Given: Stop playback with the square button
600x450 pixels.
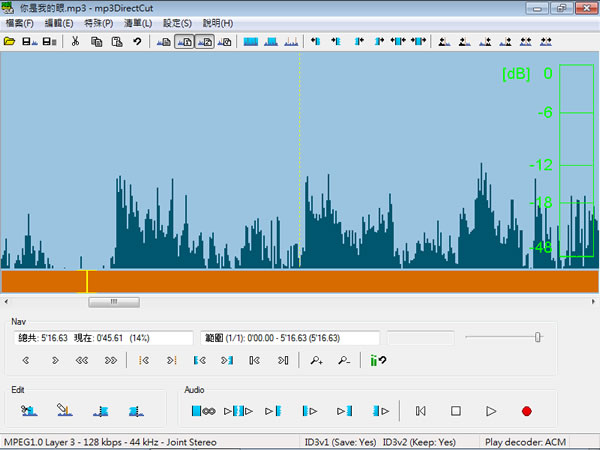Looking at the screenshot, I should (x=456, y=411).
